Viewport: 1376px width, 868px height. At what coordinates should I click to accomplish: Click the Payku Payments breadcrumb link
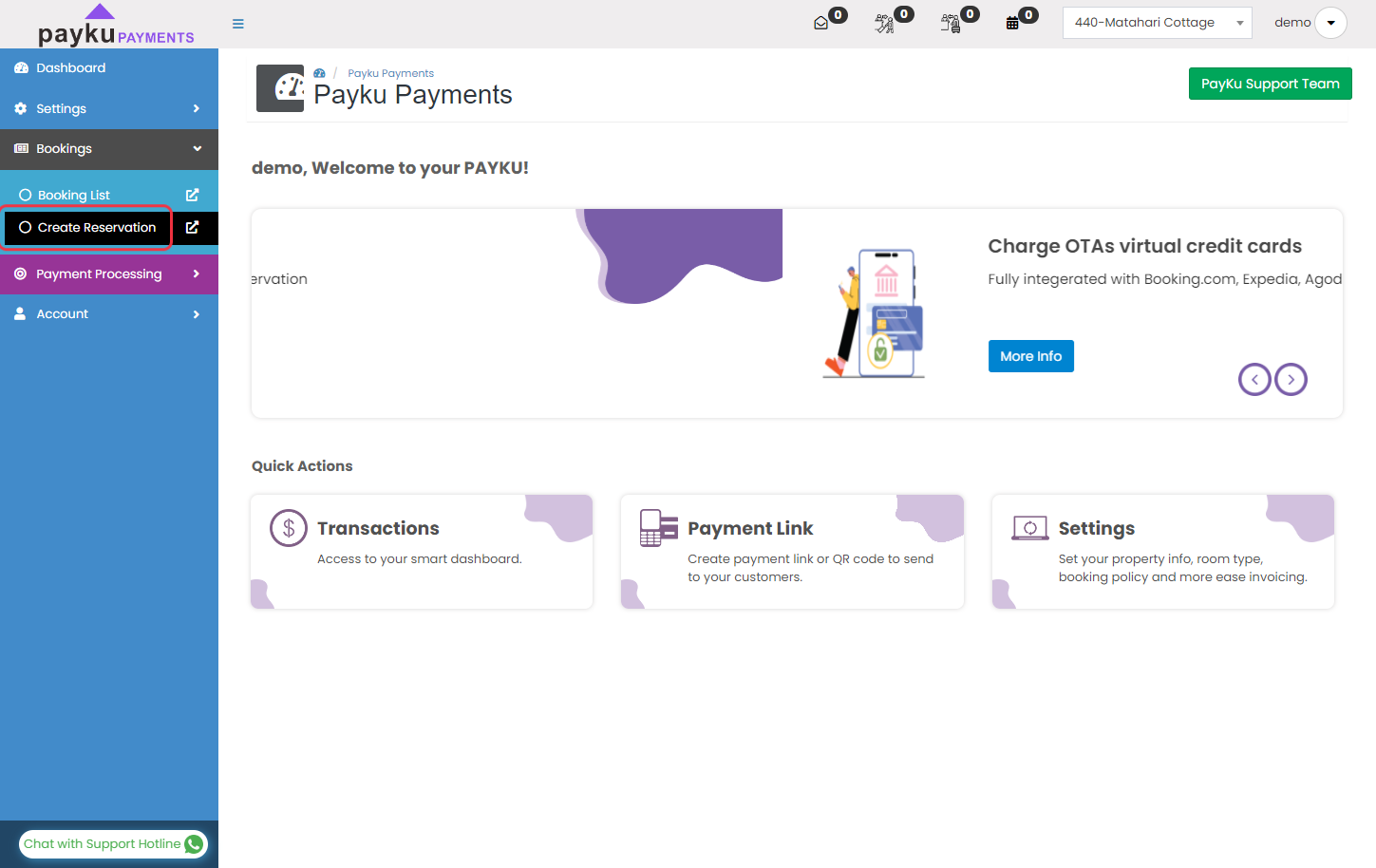tap(390, 73)
